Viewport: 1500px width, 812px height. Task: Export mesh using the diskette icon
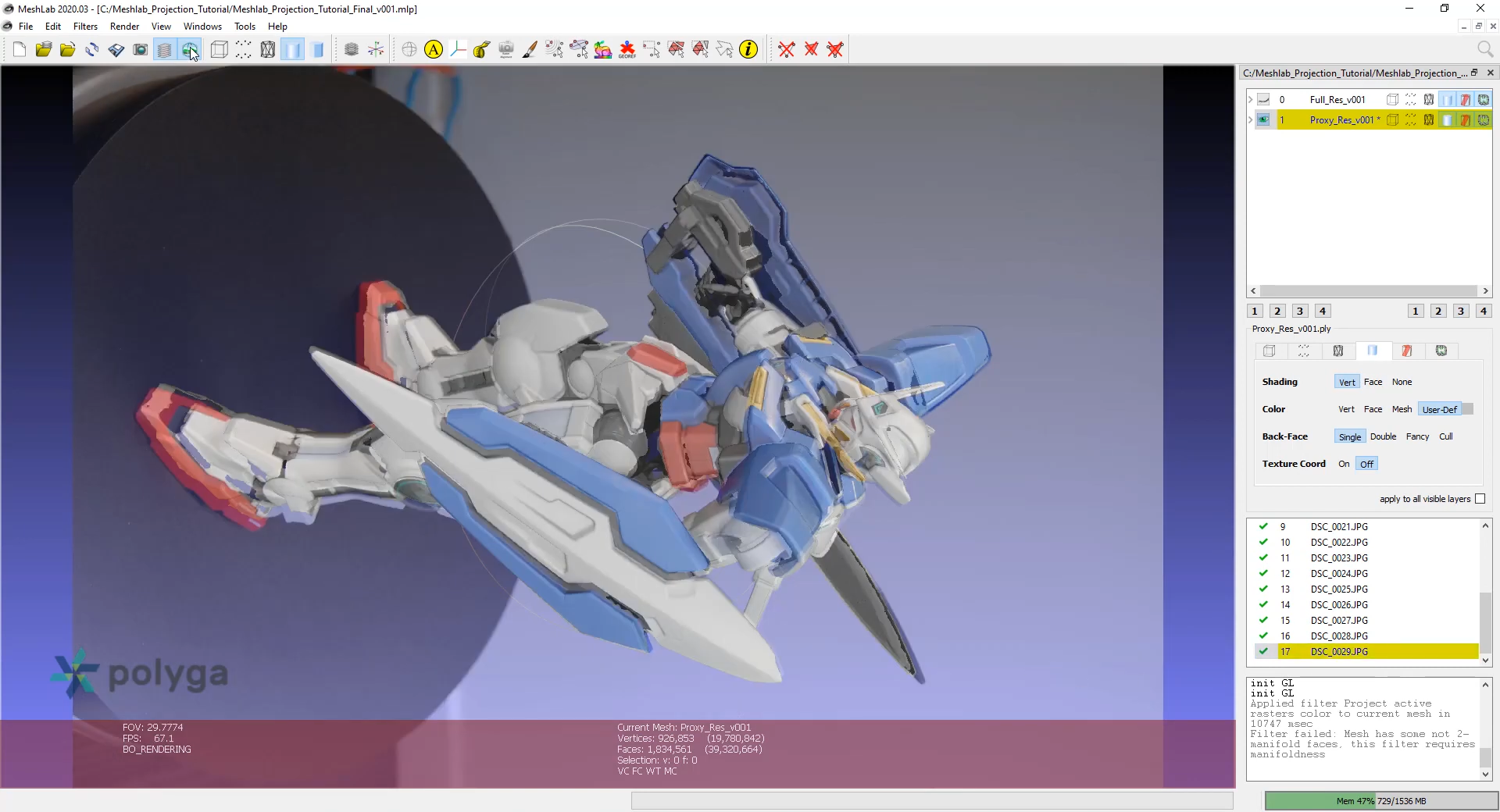116,50
